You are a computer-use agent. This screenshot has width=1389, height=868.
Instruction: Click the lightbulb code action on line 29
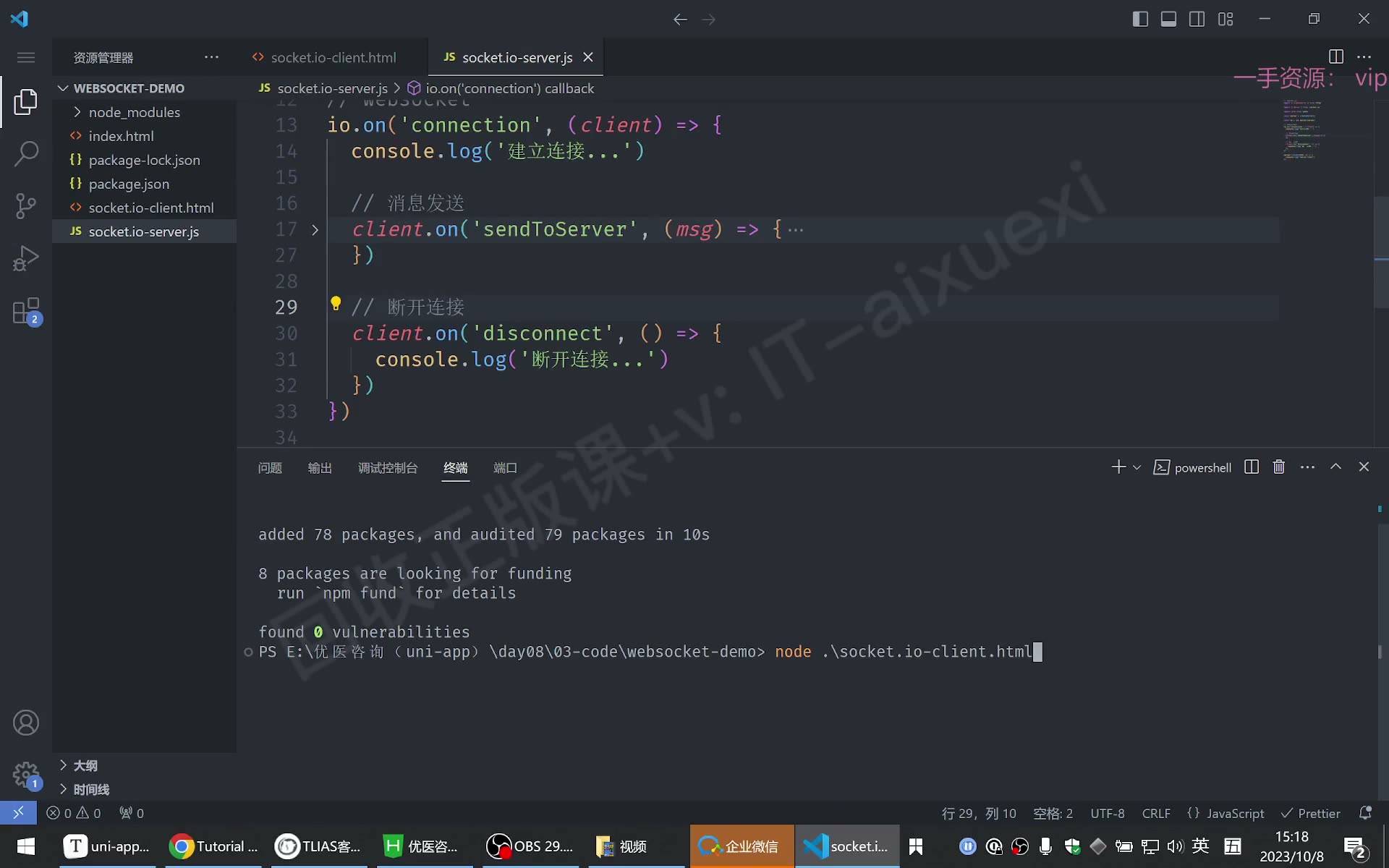336,304
